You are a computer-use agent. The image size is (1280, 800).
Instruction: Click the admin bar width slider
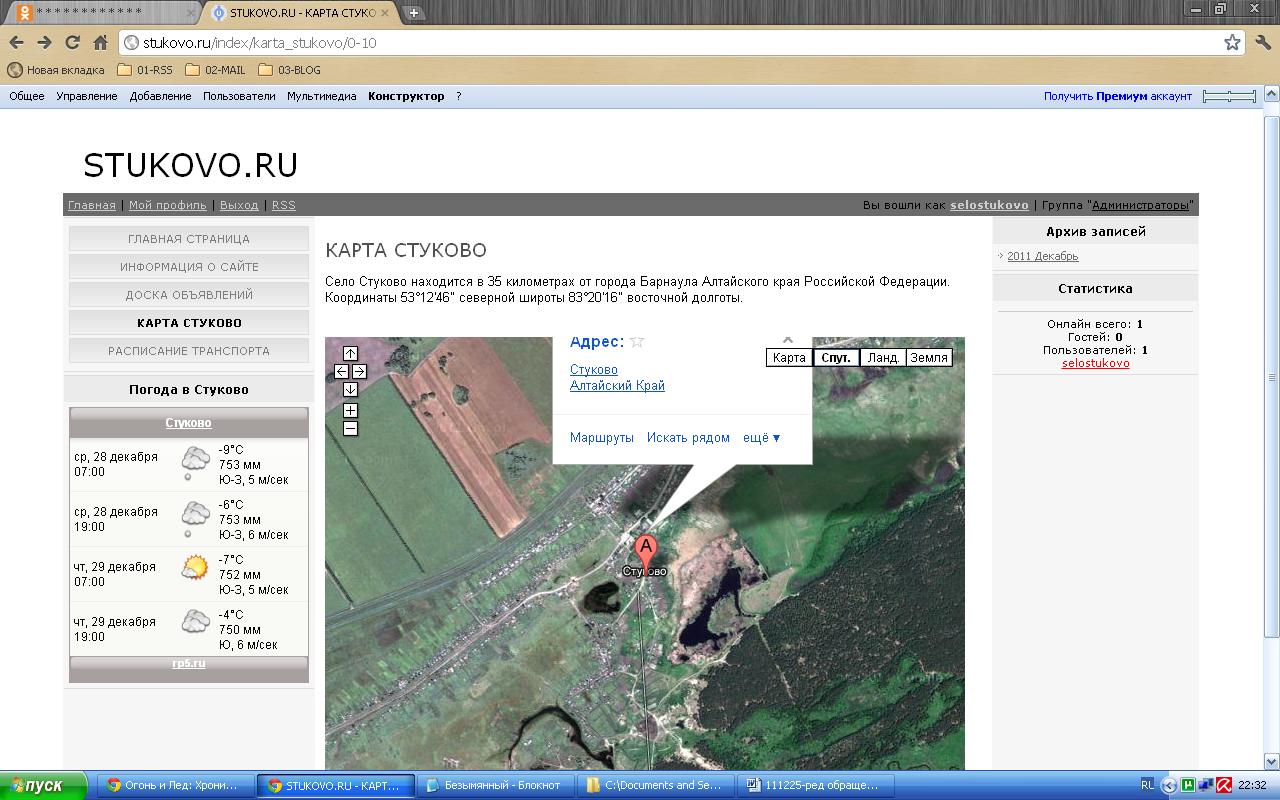point(1229,96)
